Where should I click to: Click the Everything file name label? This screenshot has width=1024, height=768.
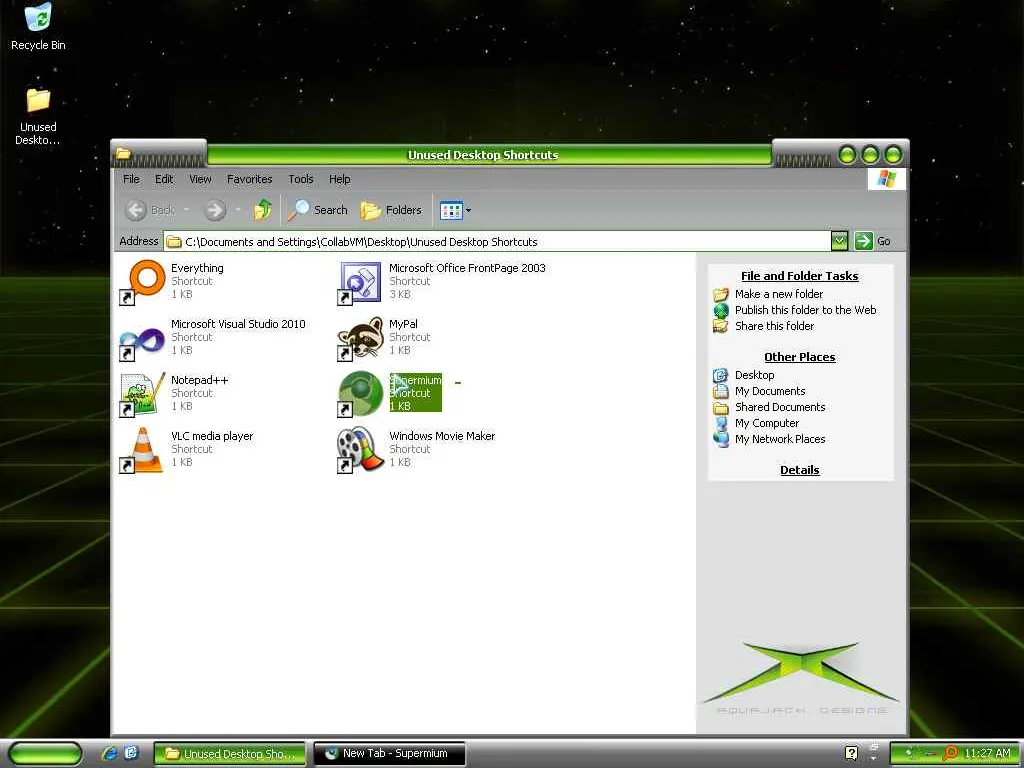tap(197, 268)
